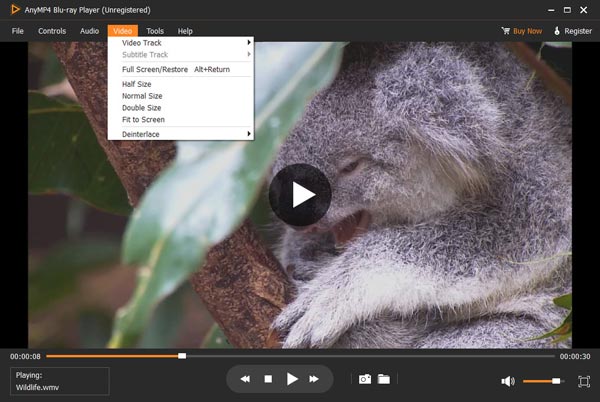Click the shopping cart Buy Now icon
600x402 pixels.
tap(506, 31)
